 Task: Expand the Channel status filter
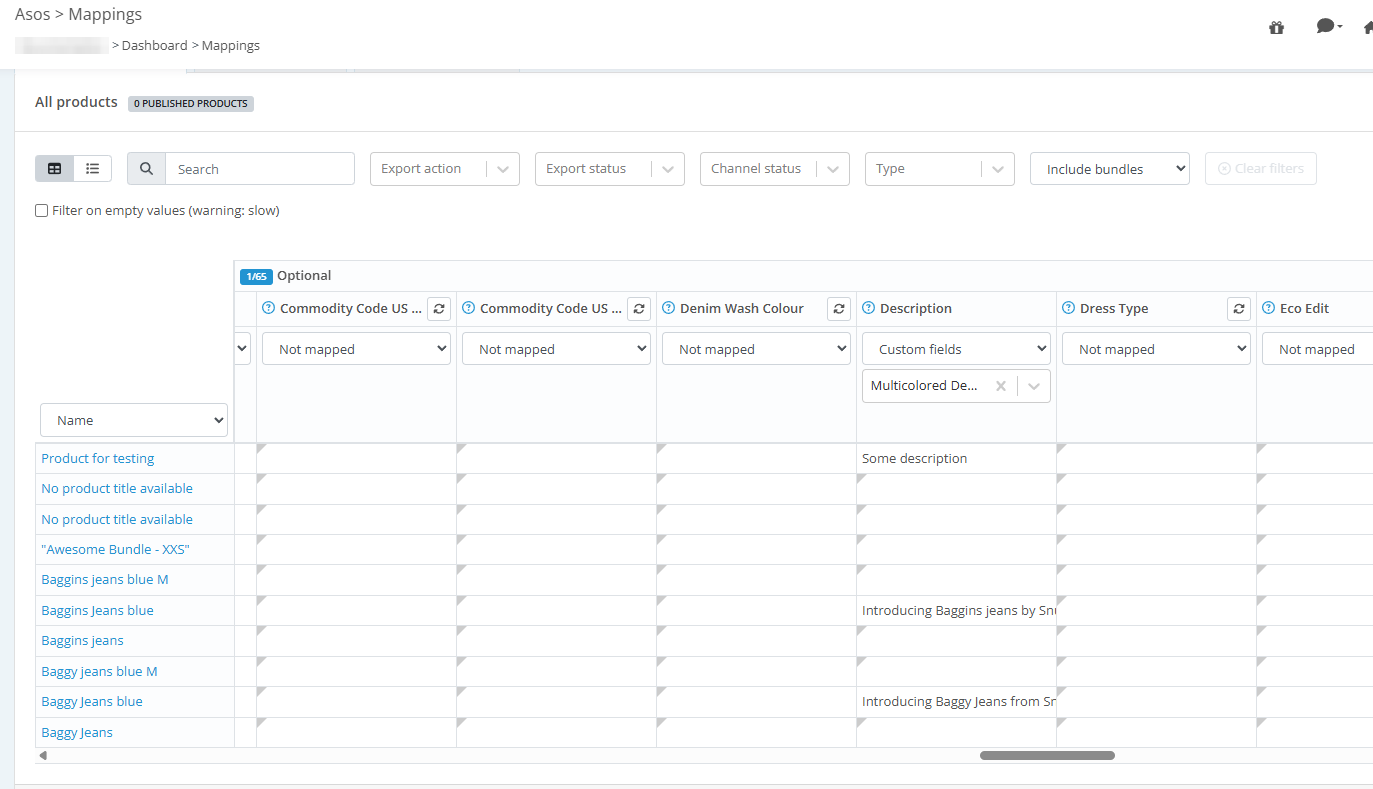pyautogui.click(x=774, y=168)
